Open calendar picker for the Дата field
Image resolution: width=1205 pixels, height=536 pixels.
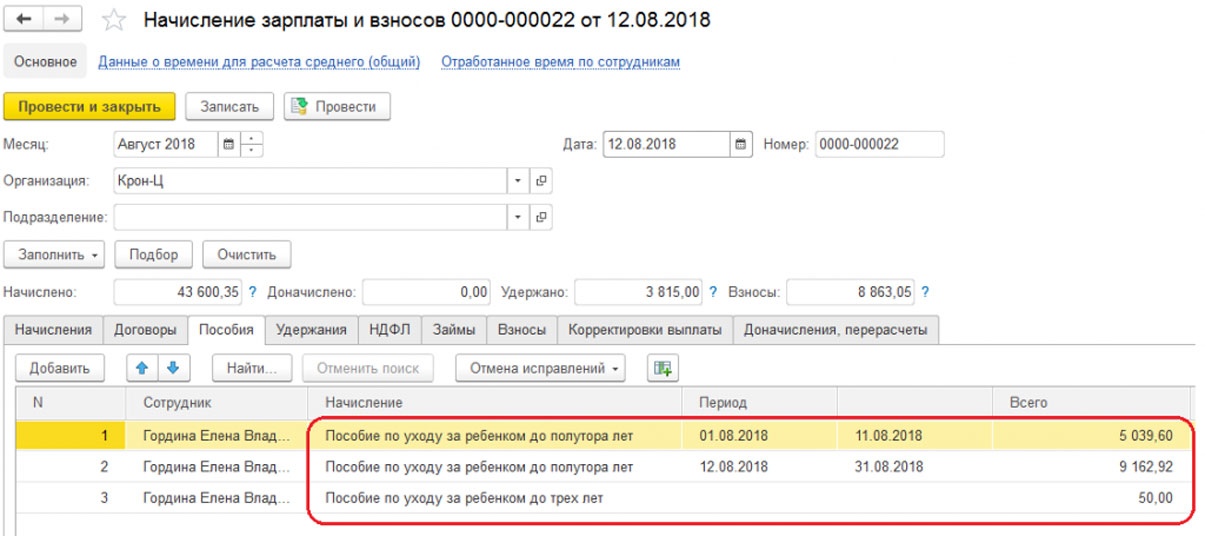point(741,144)
